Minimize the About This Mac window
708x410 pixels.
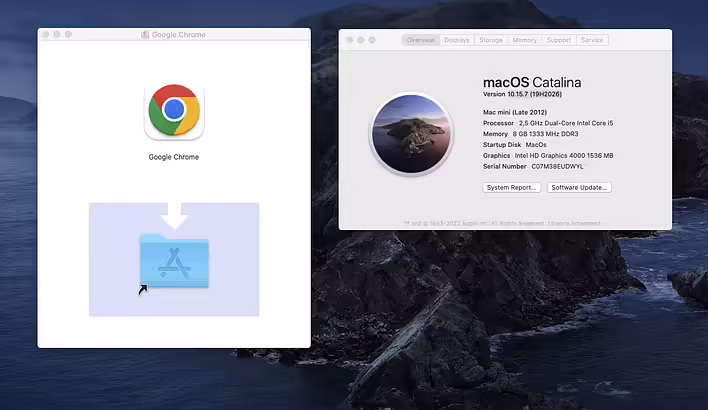360,40
